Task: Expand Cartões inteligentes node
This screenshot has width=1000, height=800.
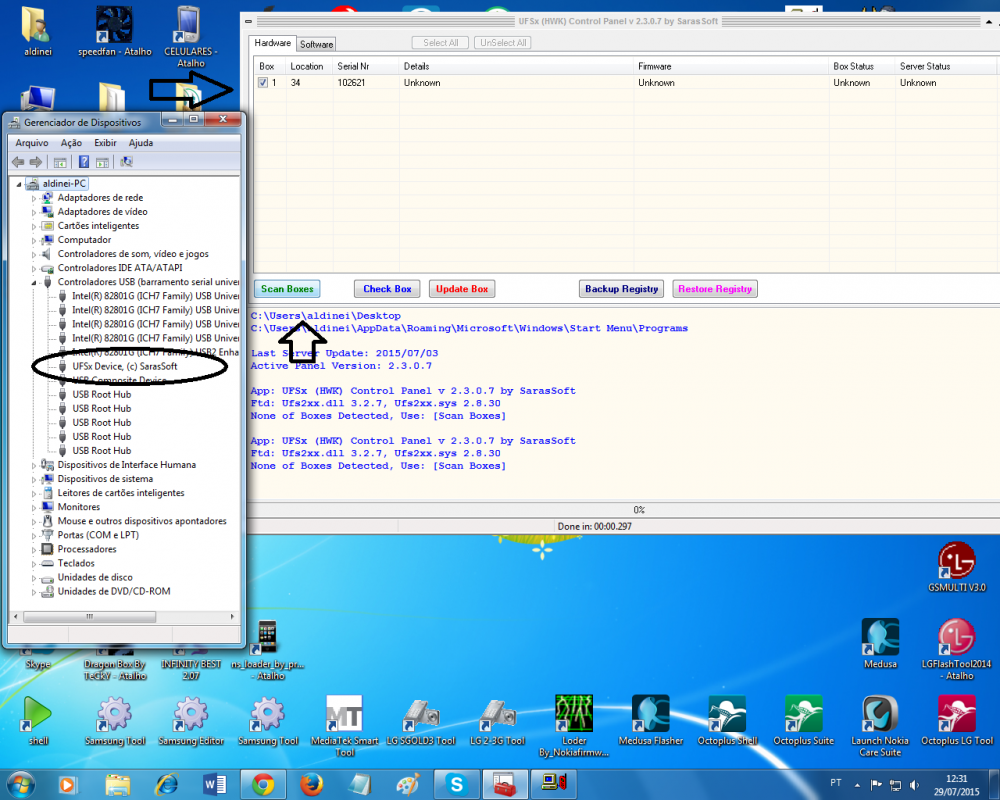Action: [34, 226]
